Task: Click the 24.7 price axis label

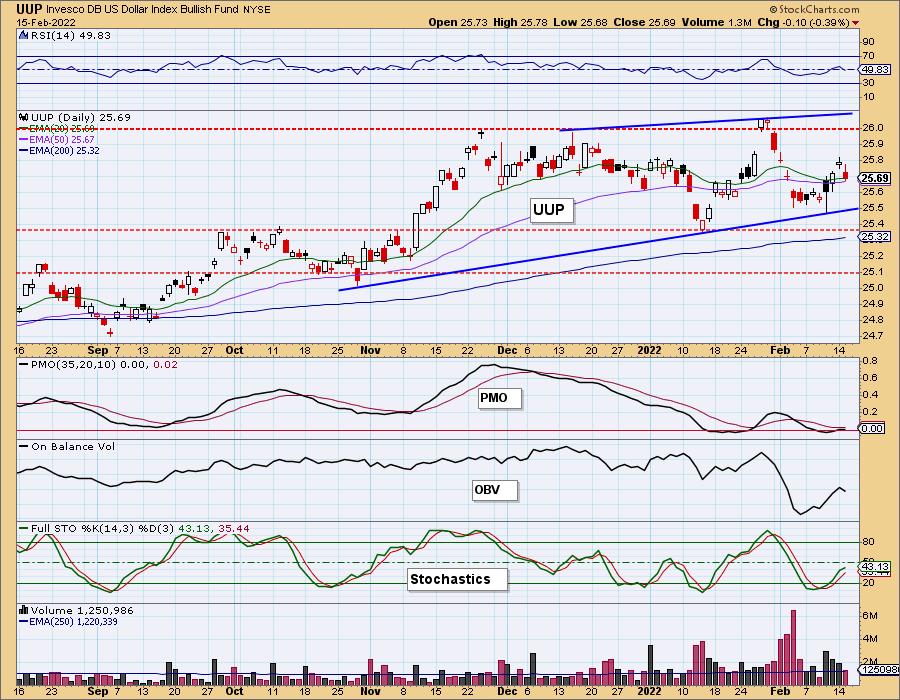Action: pyautogui.click(x=872, y=335)
